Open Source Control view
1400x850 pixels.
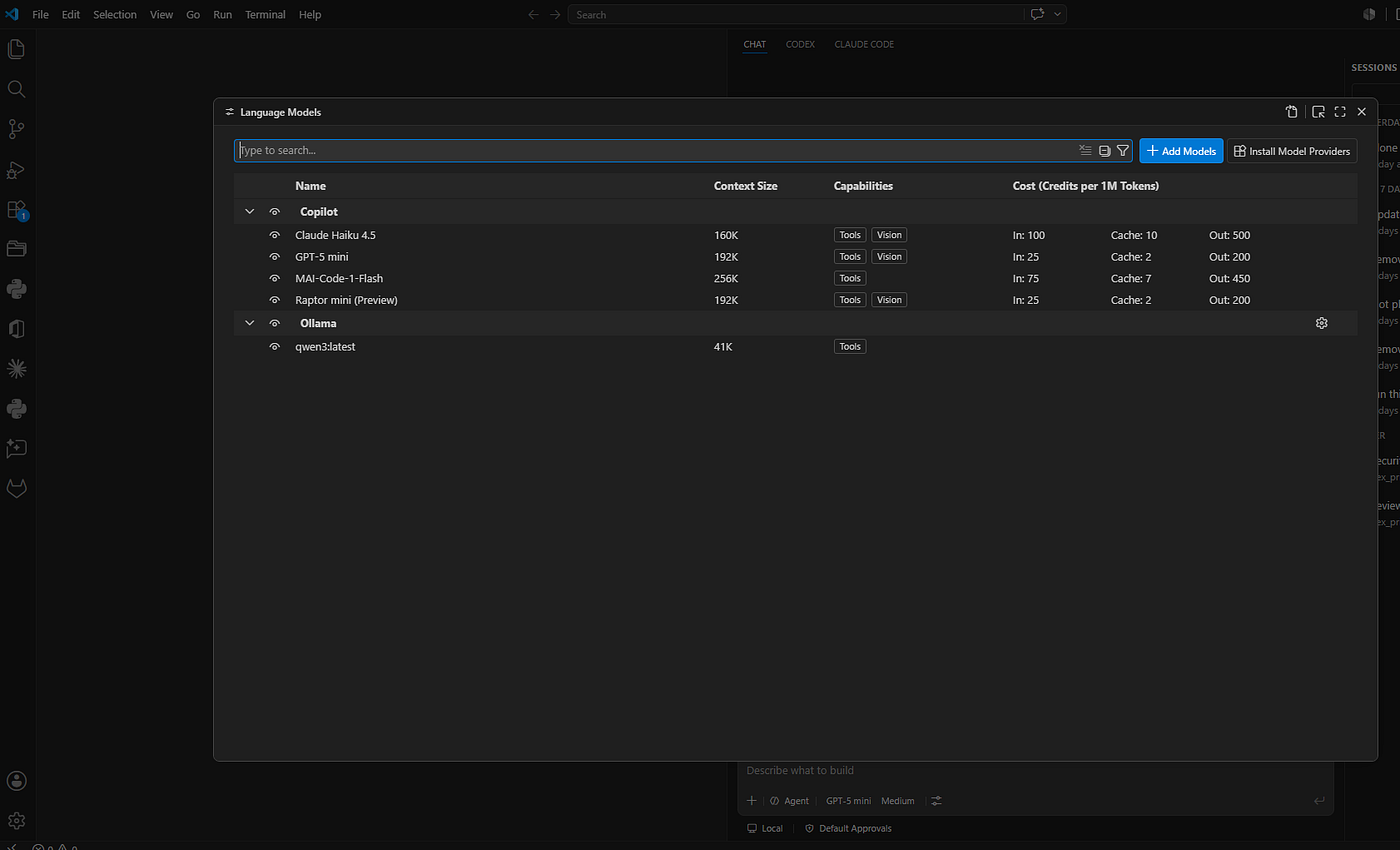point(16,129)
